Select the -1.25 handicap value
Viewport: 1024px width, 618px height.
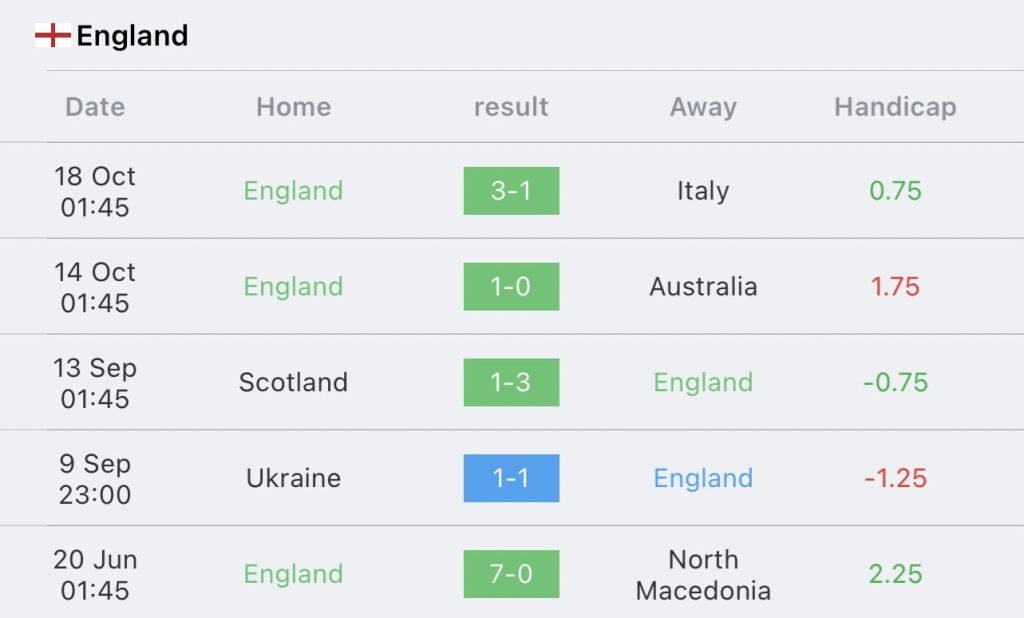[895, 478]
